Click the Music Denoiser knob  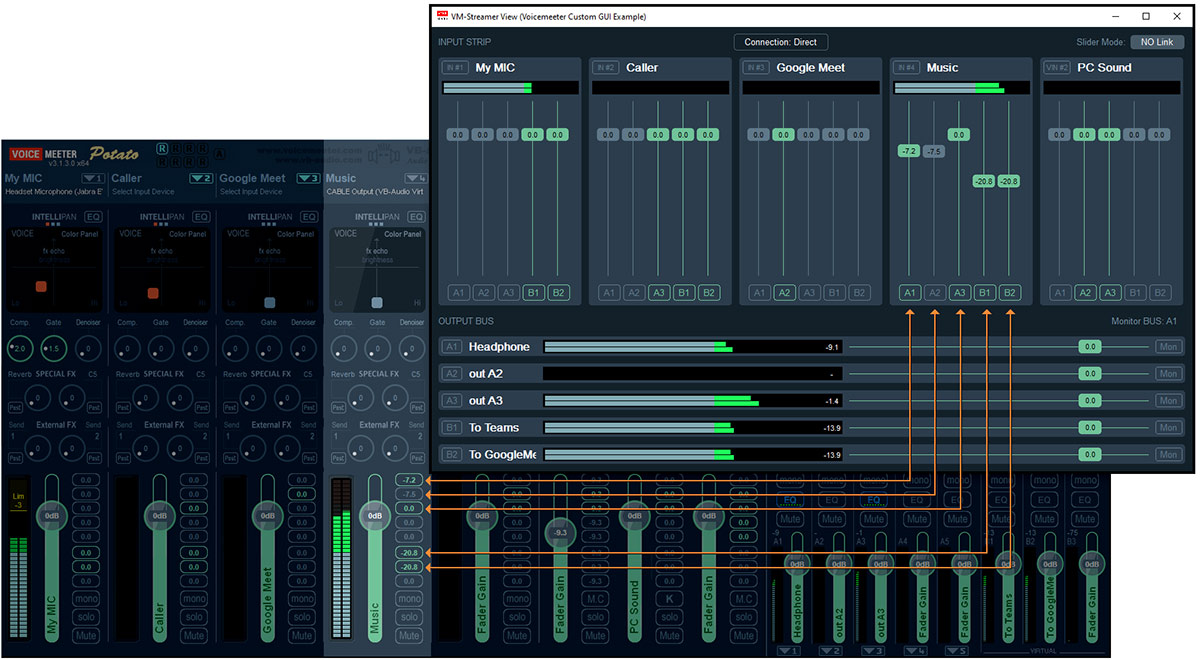point(411,348)
